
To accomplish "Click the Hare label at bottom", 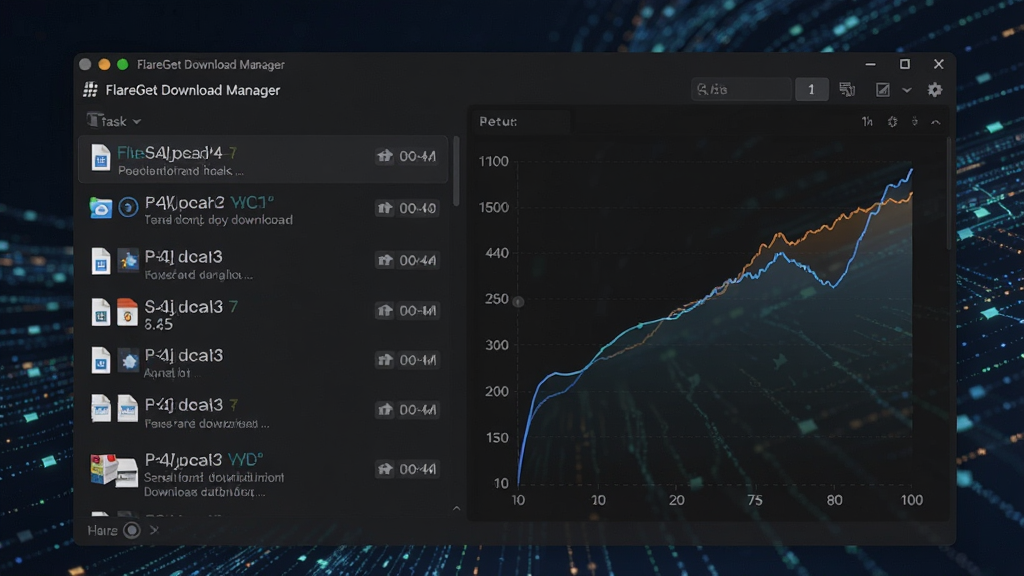I will point(103,530).
